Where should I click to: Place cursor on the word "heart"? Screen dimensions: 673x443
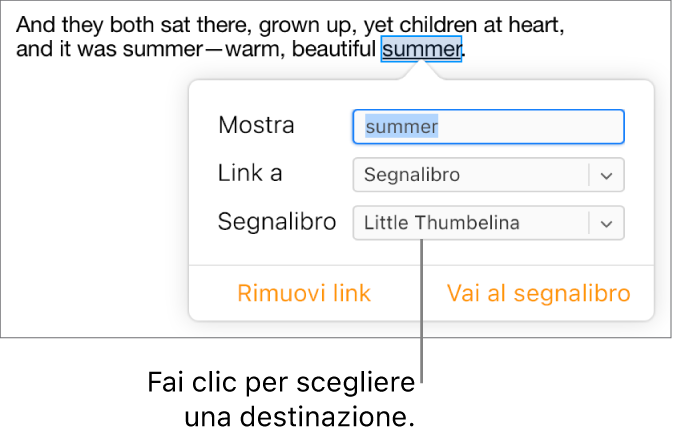[x=535, y=23]
